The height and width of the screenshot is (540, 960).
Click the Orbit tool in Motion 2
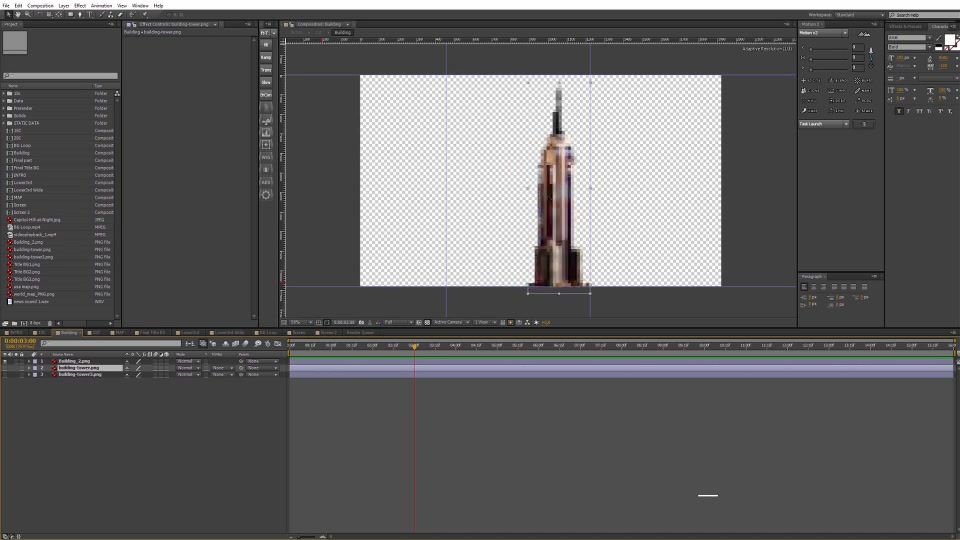click(x=838, y=100)
